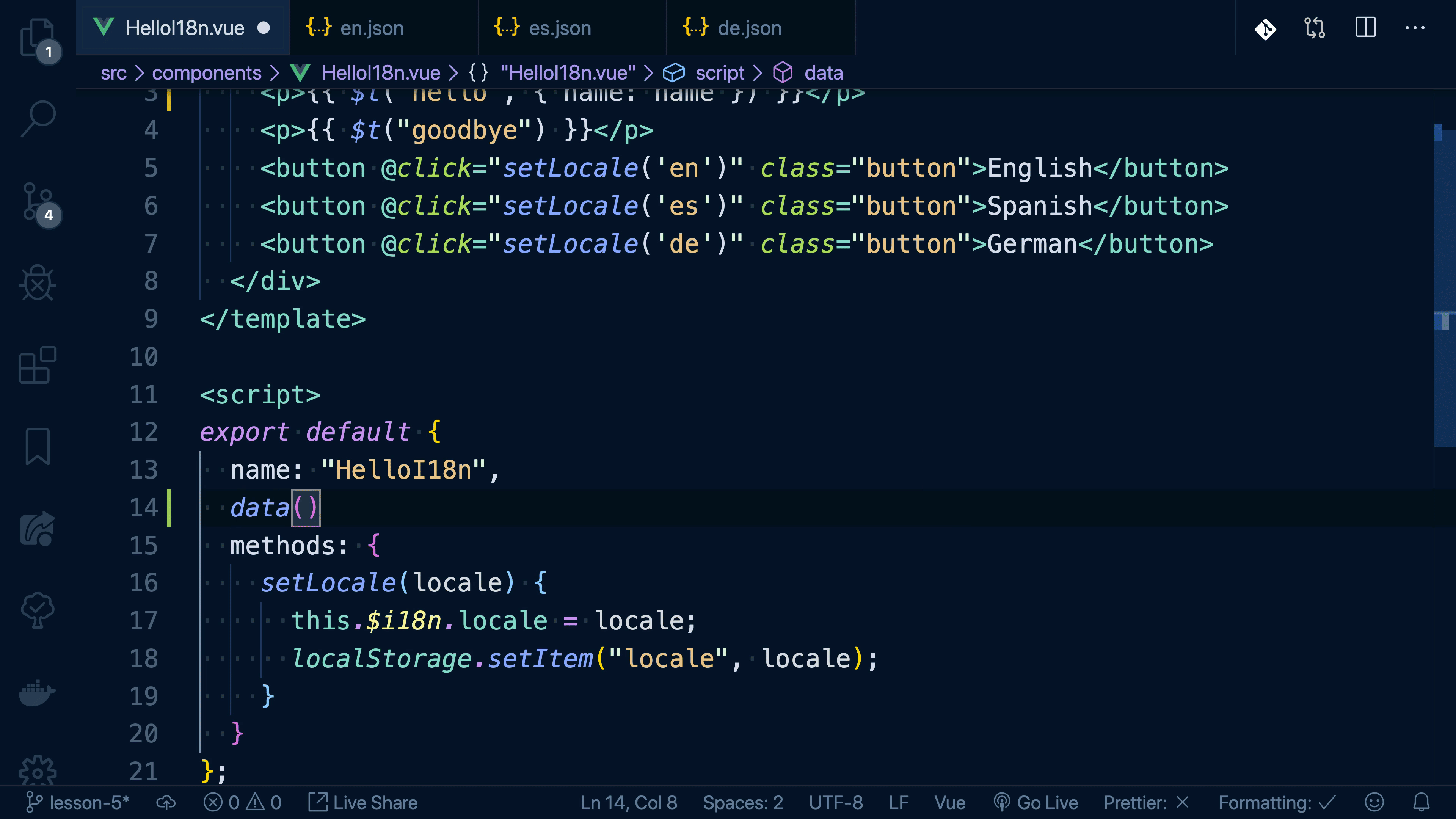Click the unsaved dot on HelloI18n.vue tab
1456x819 pixels.
(x=264, y=28)
